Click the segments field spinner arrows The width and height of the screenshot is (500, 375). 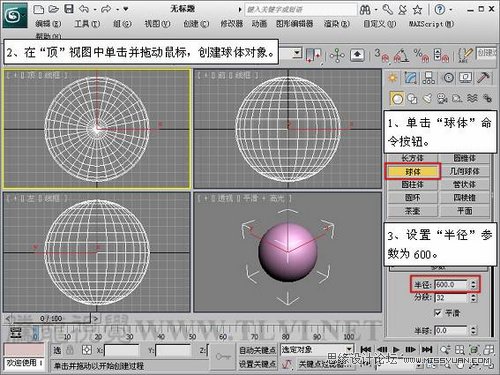(x=474, y=297)
